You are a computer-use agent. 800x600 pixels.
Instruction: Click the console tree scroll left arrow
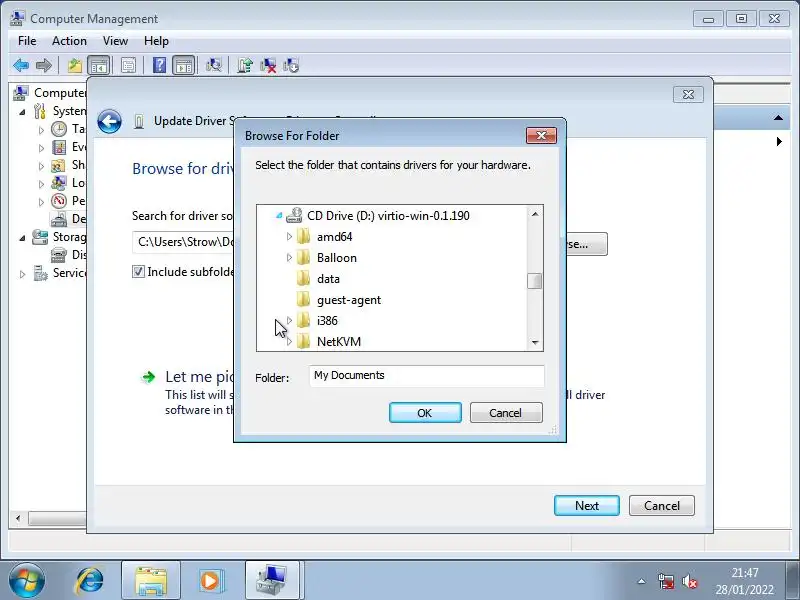coord(18,518)
